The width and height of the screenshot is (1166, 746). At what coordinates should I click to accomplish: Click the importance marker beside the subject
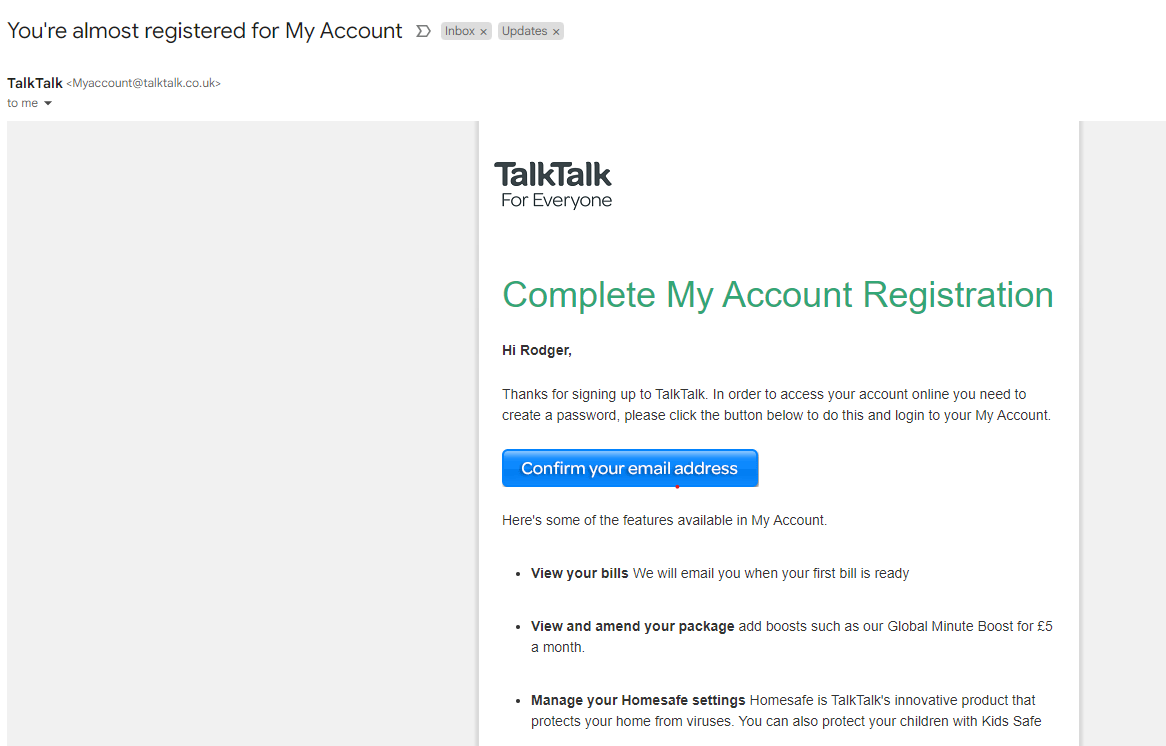pos(425,31)
